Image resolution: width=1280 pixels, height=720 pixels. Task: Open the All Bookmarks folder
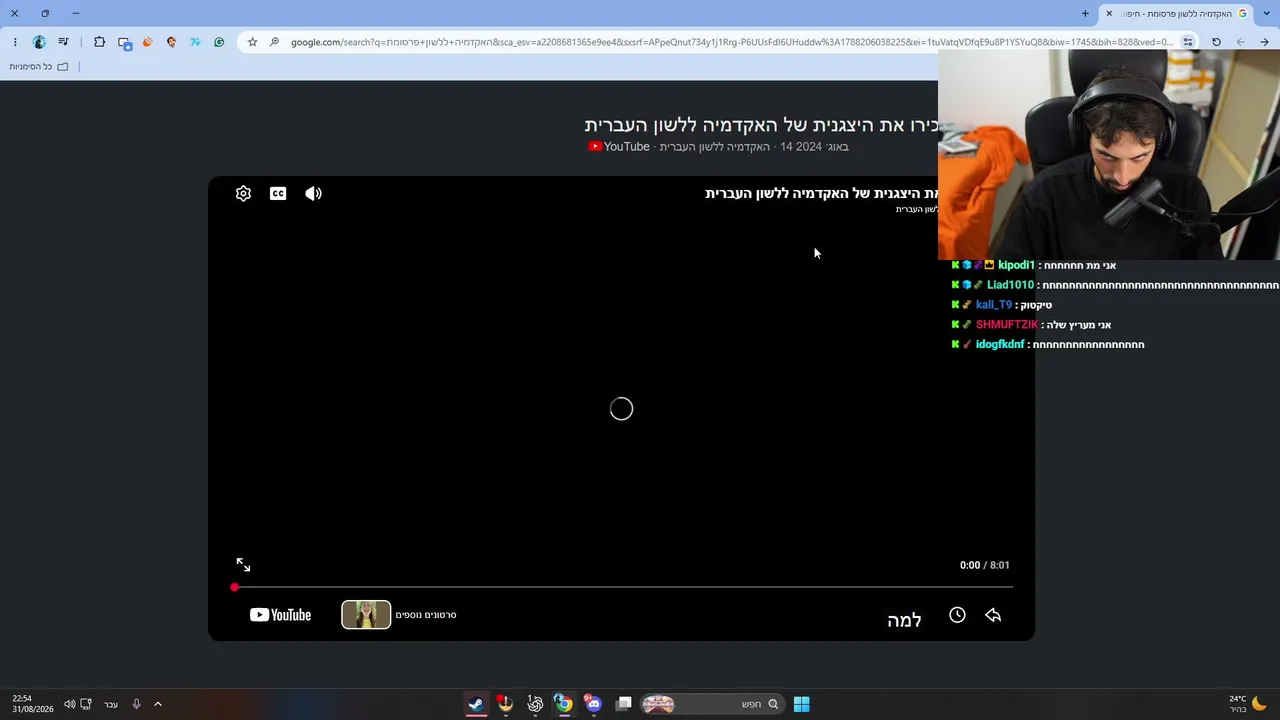[x=39, y=67]
